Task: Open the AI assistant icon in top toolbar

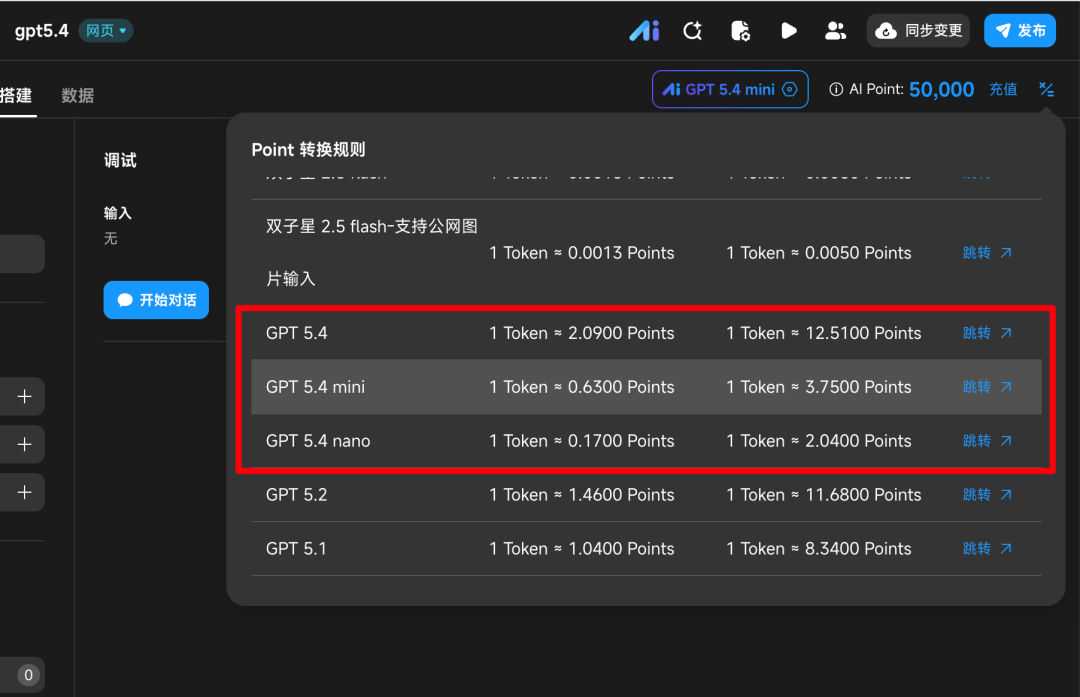Action: click(x=645, y=31)
